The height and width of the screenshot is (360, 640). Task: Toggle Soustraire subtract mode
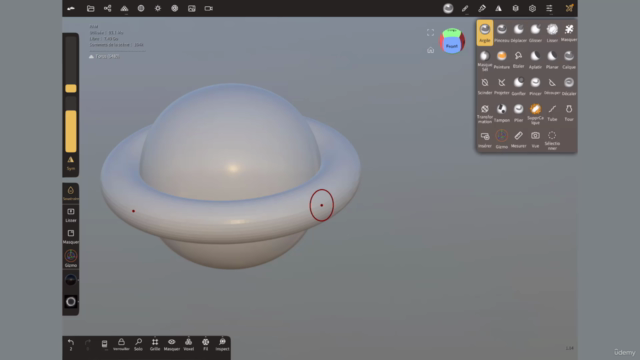click(71, 193)
